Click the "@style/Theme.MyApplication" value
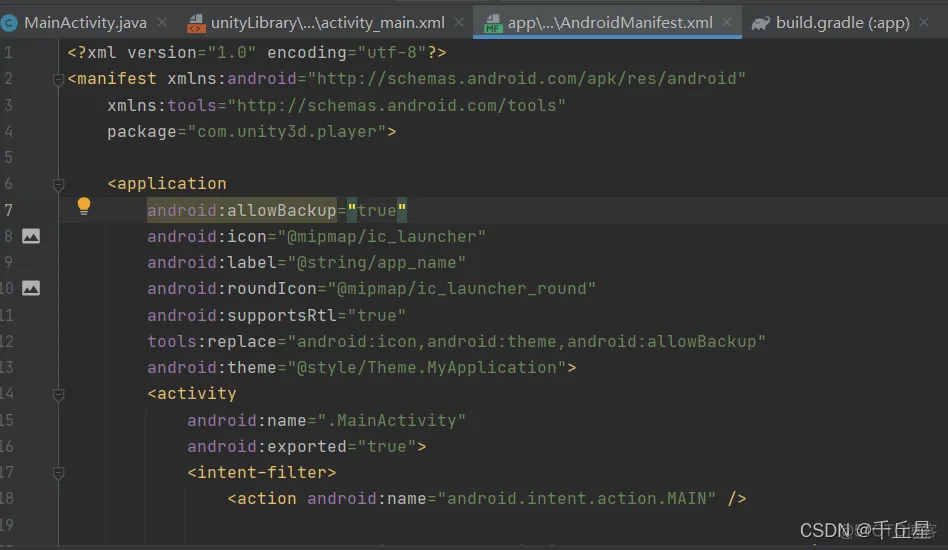948x550 pixels. tap(427, 367)
